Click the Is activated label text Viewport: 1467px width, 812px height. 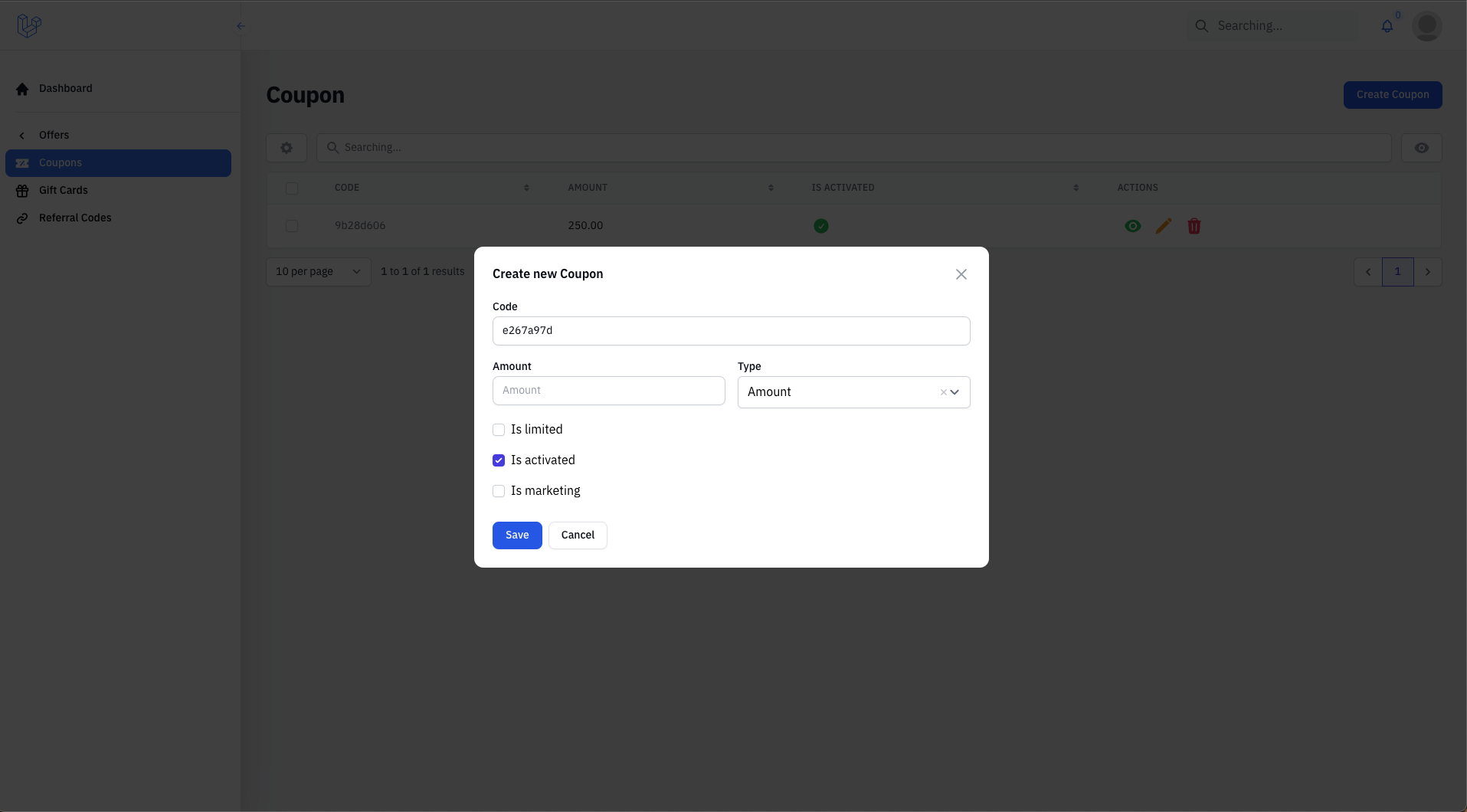[x=543, y=460]
